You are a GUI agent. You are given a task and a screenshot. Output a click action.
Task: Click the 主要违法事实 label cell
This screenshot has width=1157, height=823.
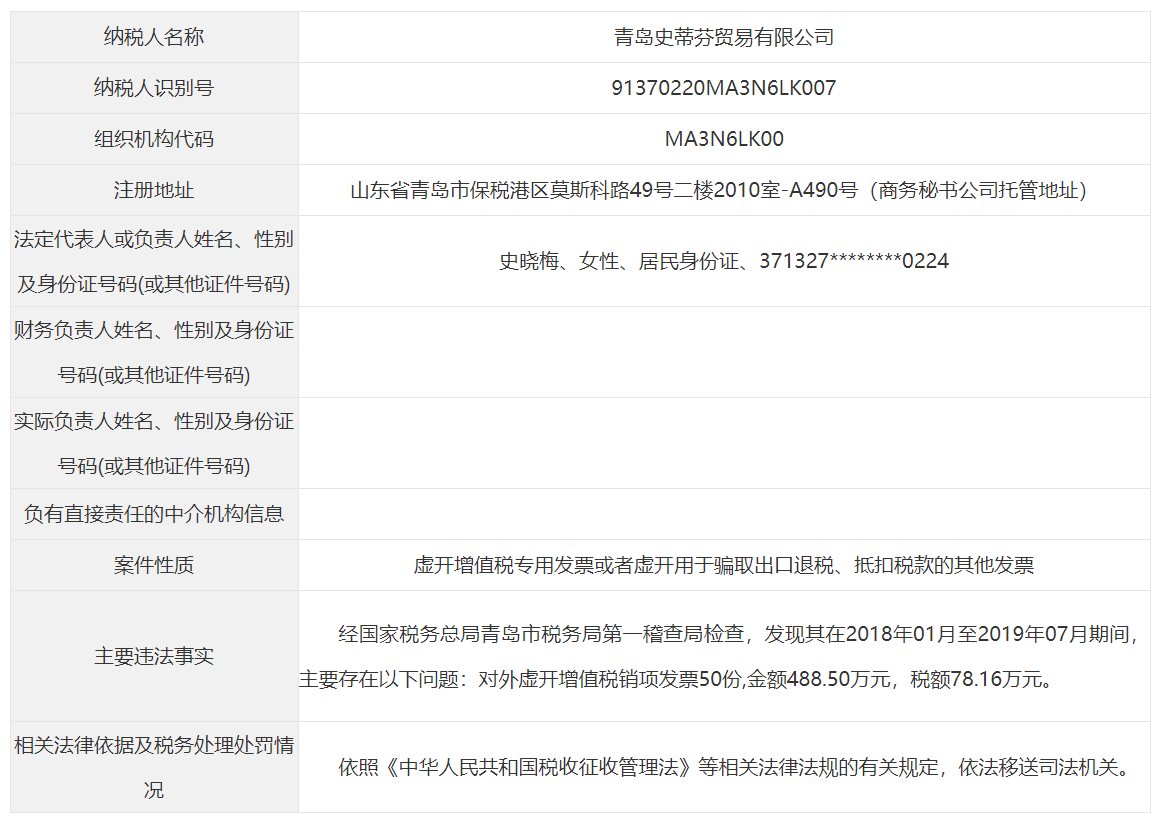point(154,656)
